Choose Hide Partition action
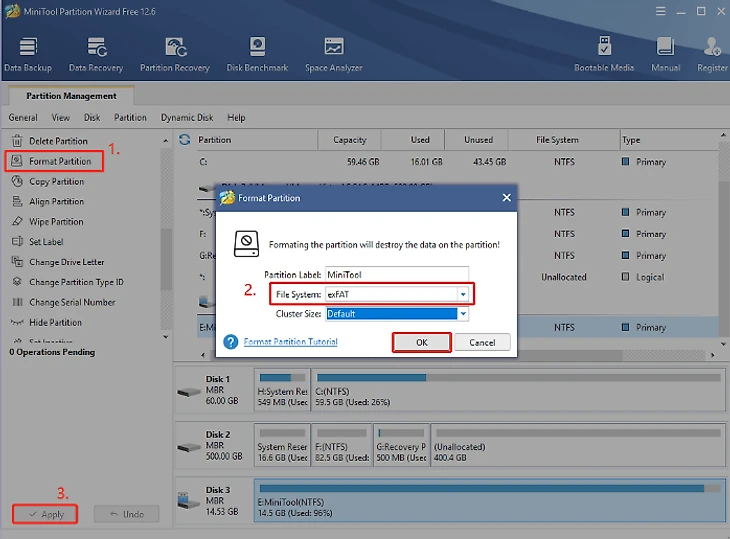 coord(55,322)
